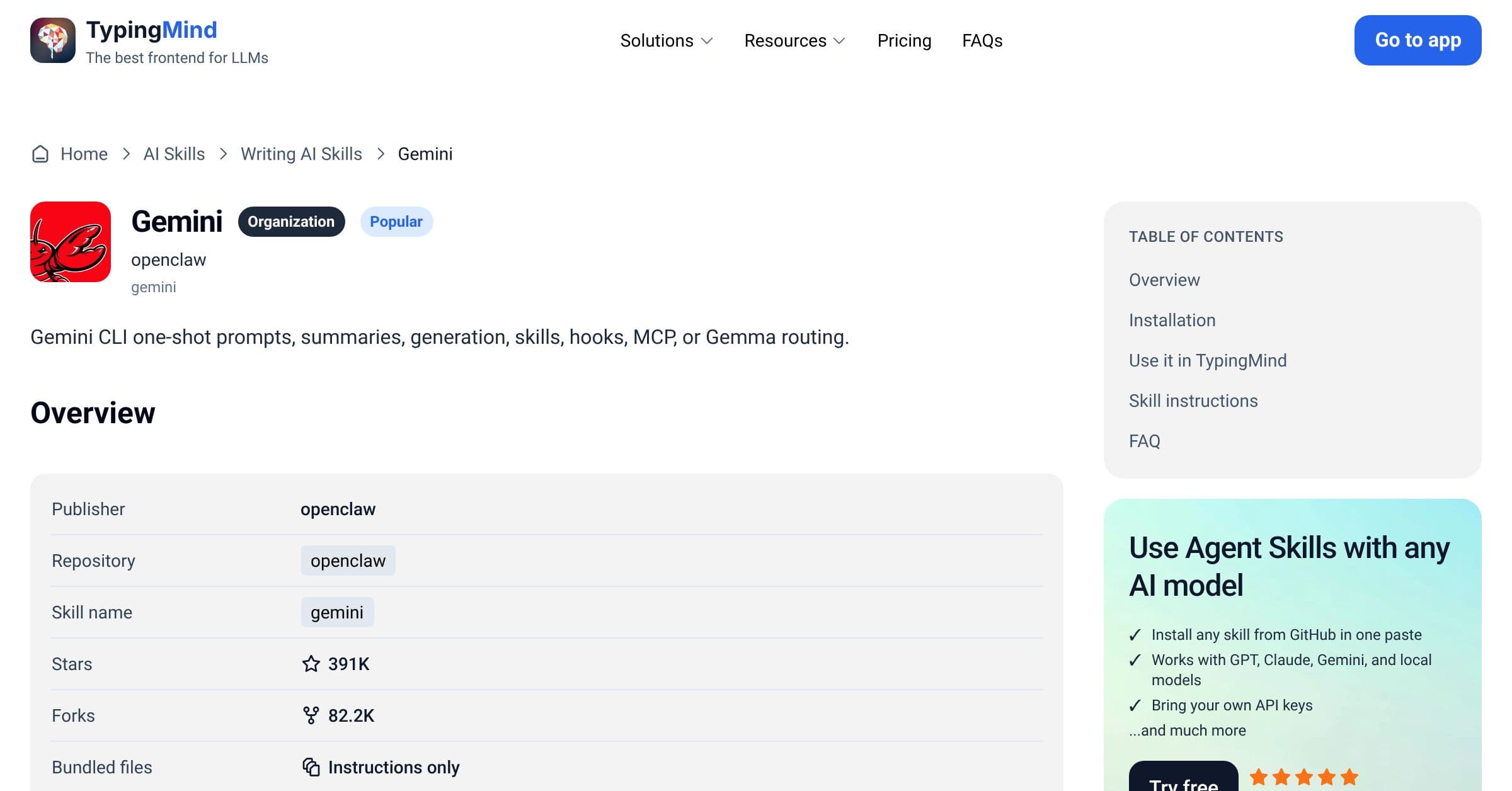Click the TypingMind brand name text
Image resolution: width=1512 pixels, height=791 pixels.
151,30
